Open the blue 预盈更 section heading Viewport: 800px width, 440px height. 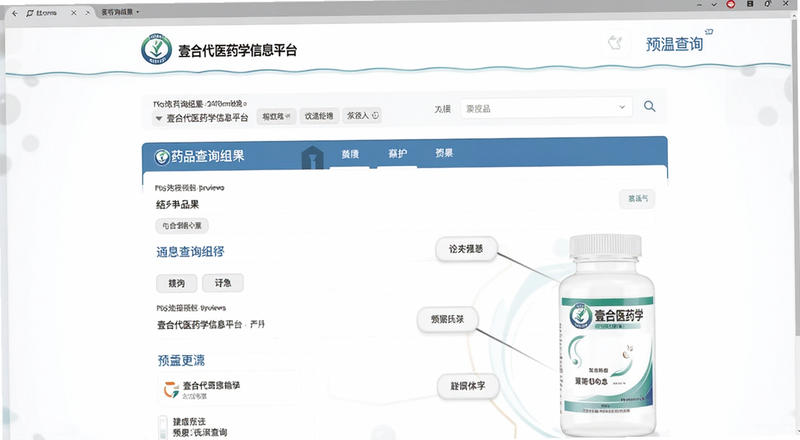pyautogui.click(x=181, y=360)
